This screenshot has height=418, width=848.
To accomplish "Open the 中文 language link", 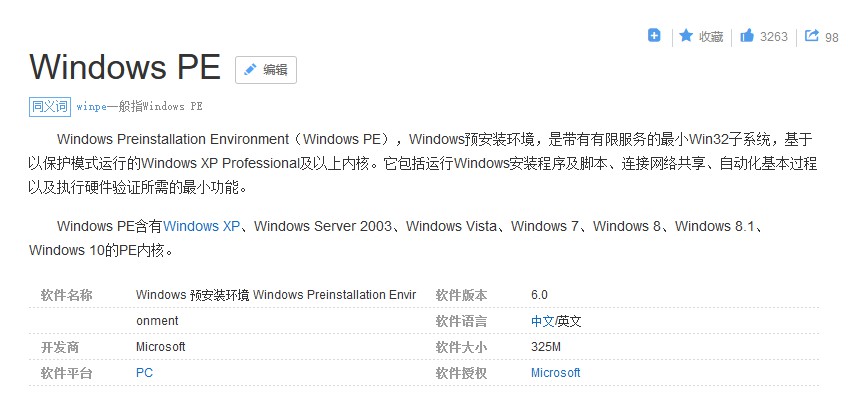I will pyautogui.click(x=542, y=321).
